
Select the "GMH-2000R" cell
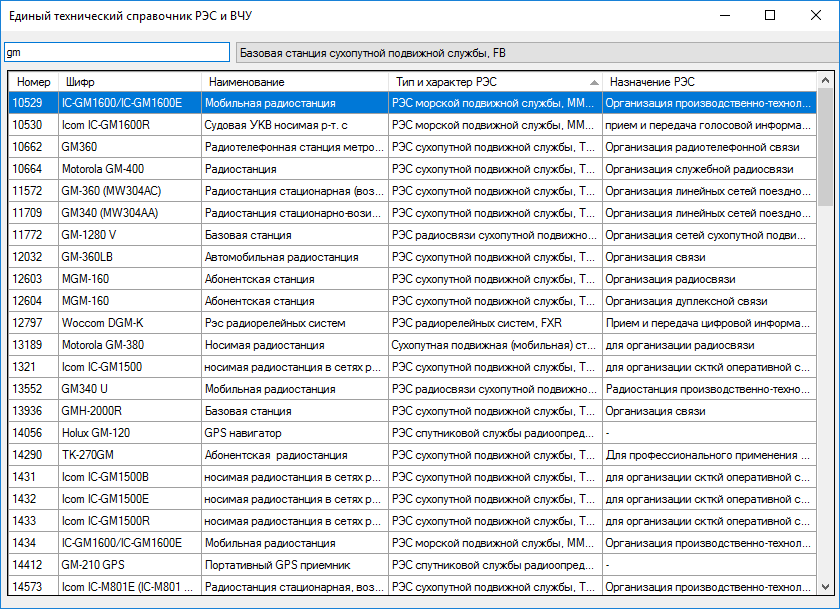click(x=130, y=410)
